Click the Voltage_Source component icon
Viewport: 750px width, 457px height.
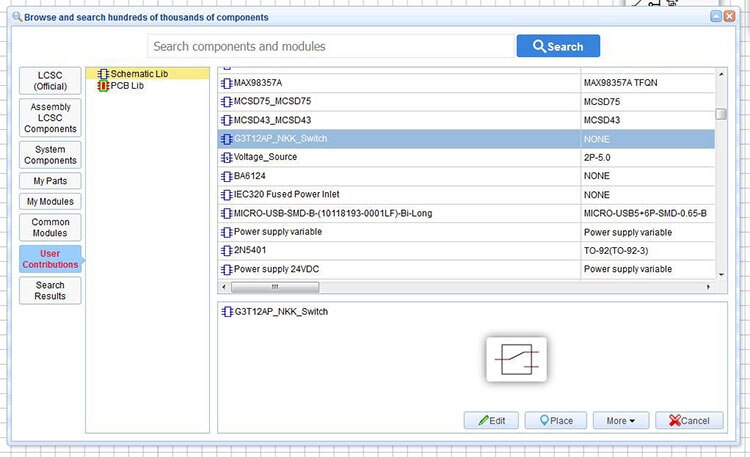(226, 158)
